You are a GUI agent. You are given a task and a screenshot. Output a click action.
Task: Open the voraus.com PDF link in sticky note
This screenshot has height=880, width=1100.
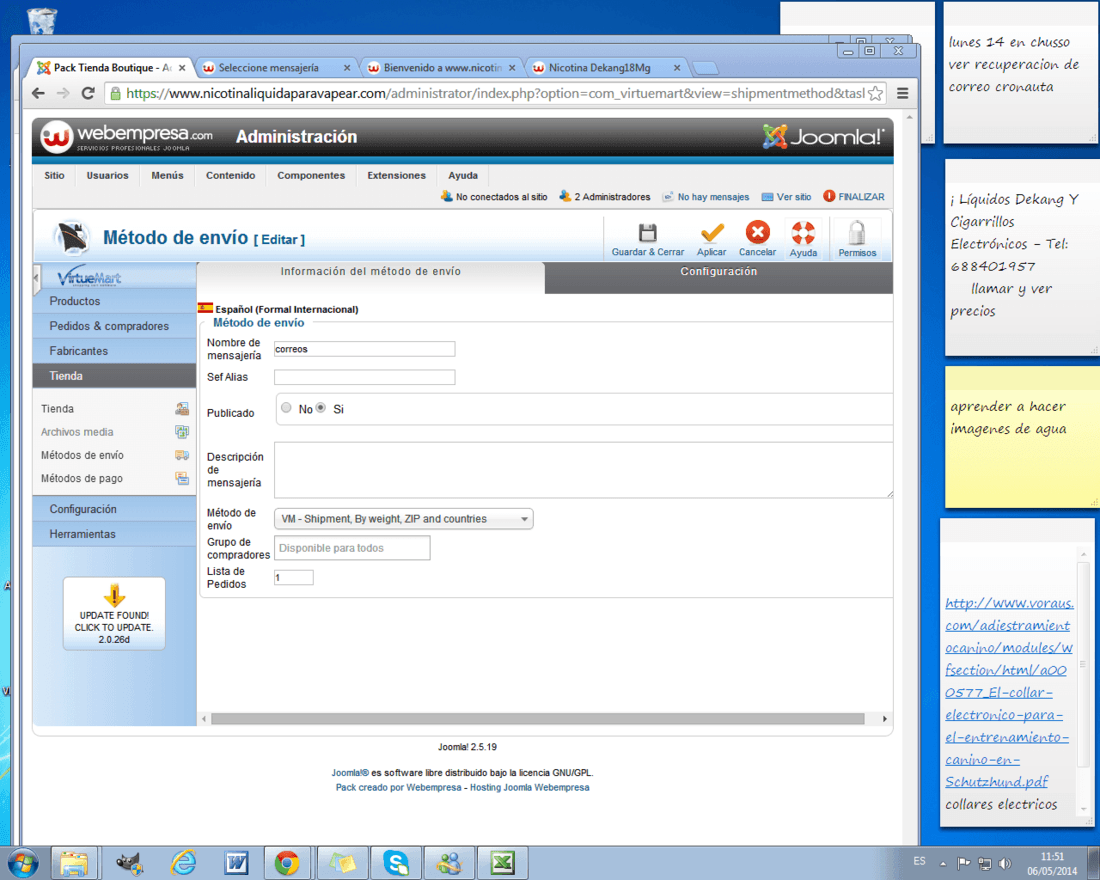coord(1009,692)
